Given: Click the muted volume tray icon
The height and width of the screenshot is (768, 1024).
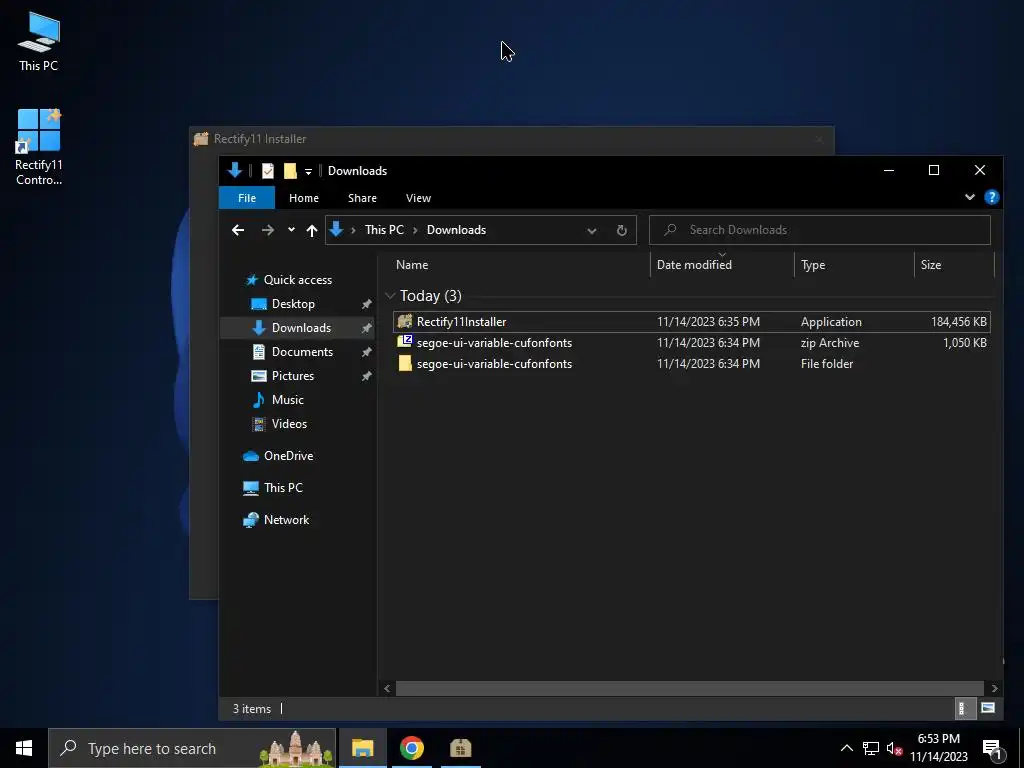Looking at the screenshot, I should click(894, 748).
